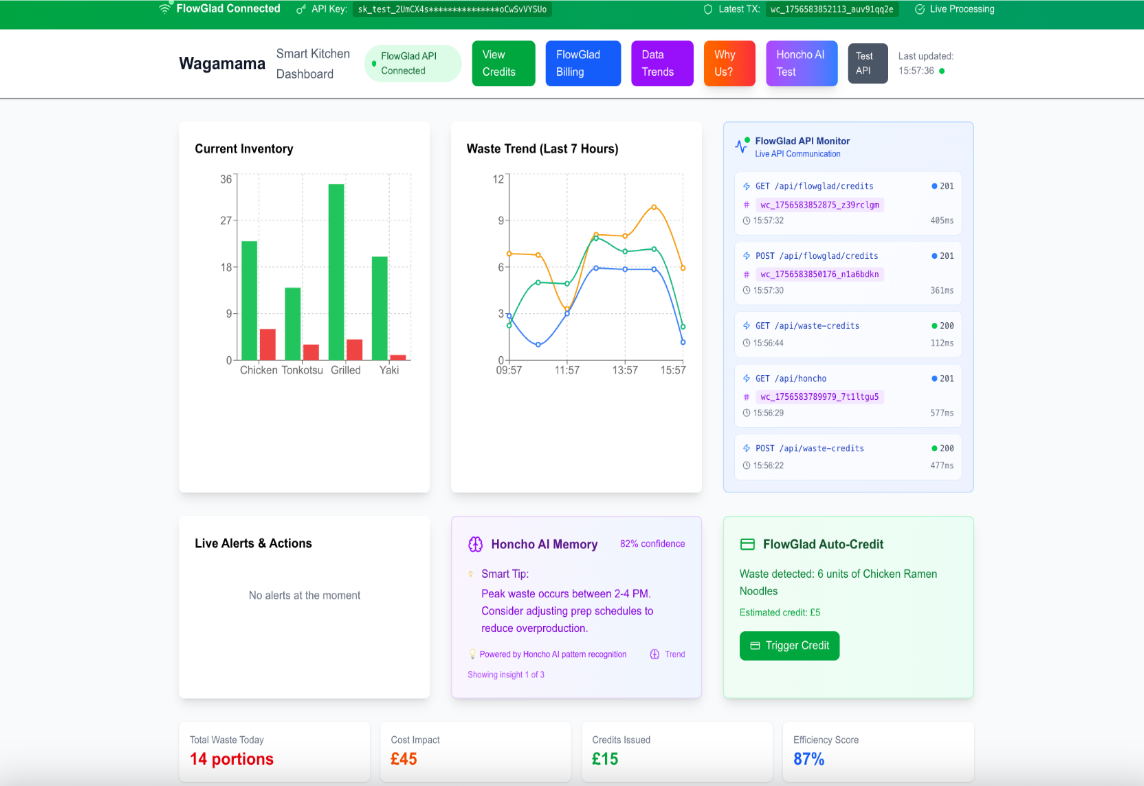The width and height of the screenshot is (1144, 786).
Task: Go to Data Trends
Action: point(661,63)
